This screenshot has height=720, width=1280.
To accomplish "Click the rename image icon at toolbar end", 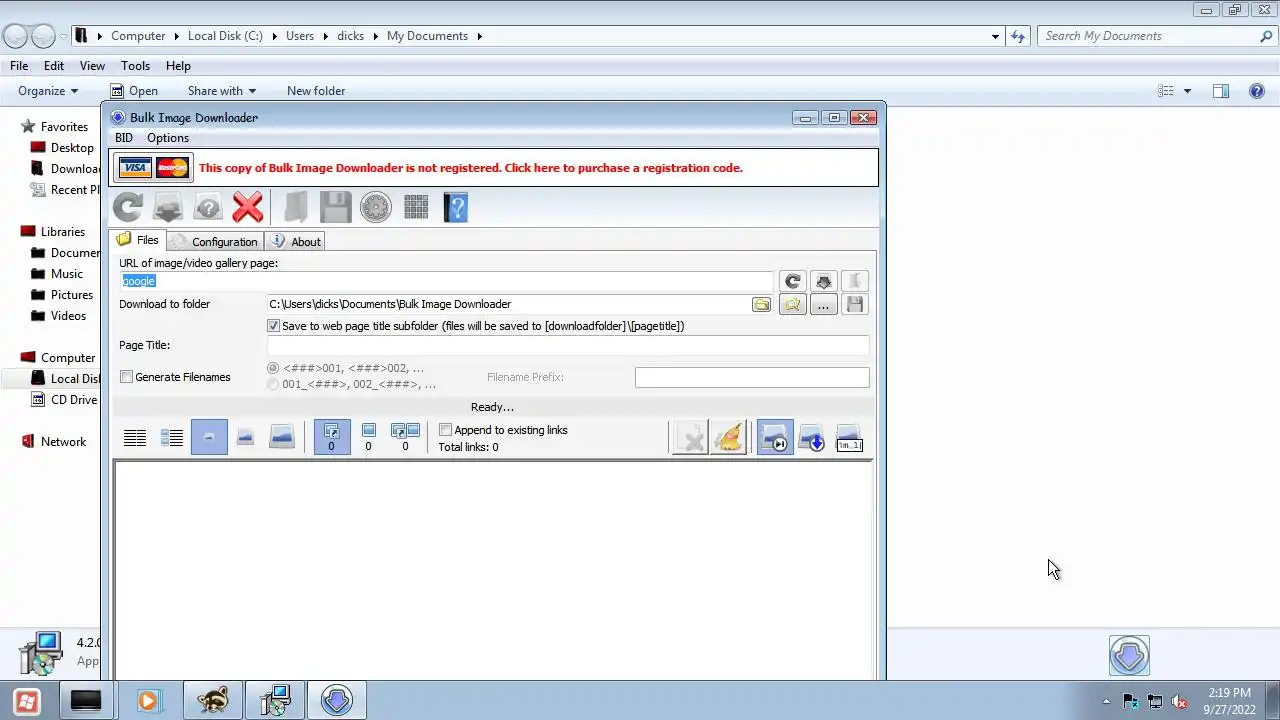I will [849, 438].
